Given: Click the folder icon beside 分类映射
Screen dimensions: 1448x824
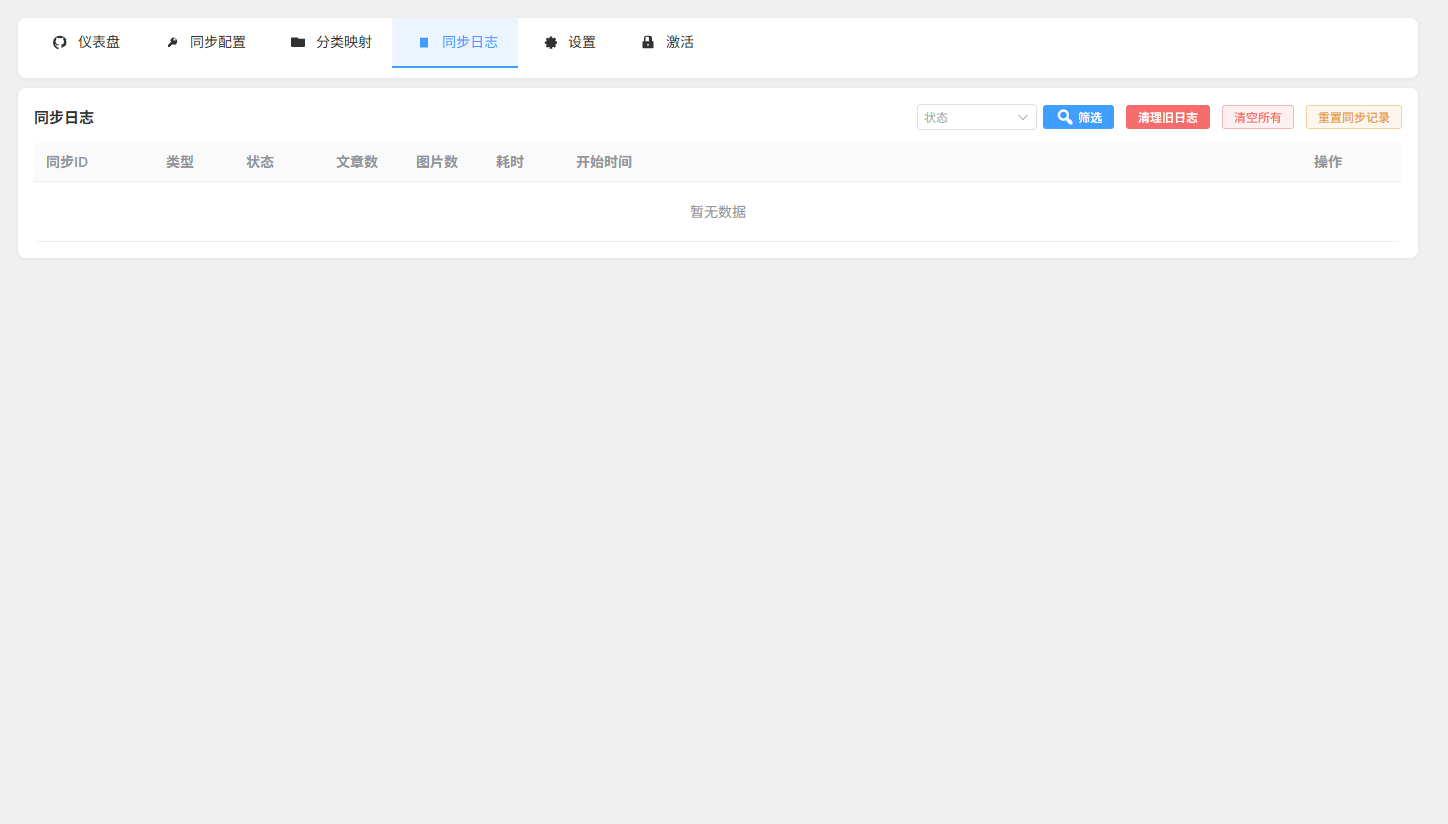Looking at the screenshot, I should click(298, 42).
